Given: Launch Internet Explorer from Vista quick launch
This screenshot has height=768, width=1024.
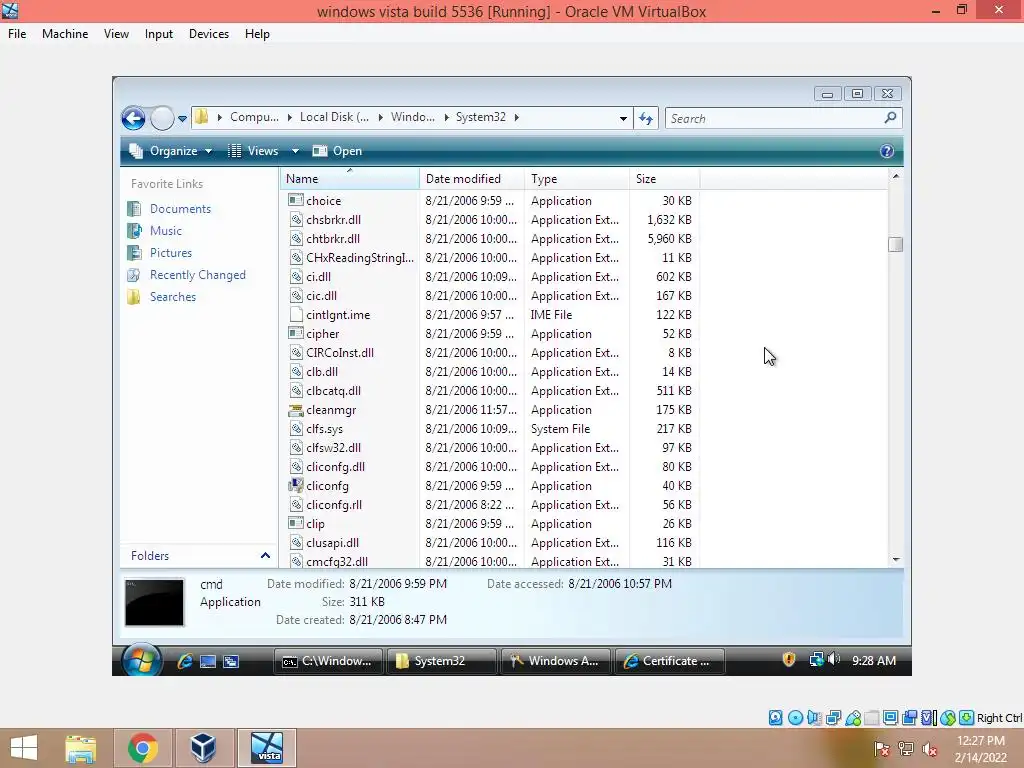Looking at the screenshot, I should pos(185,661).
